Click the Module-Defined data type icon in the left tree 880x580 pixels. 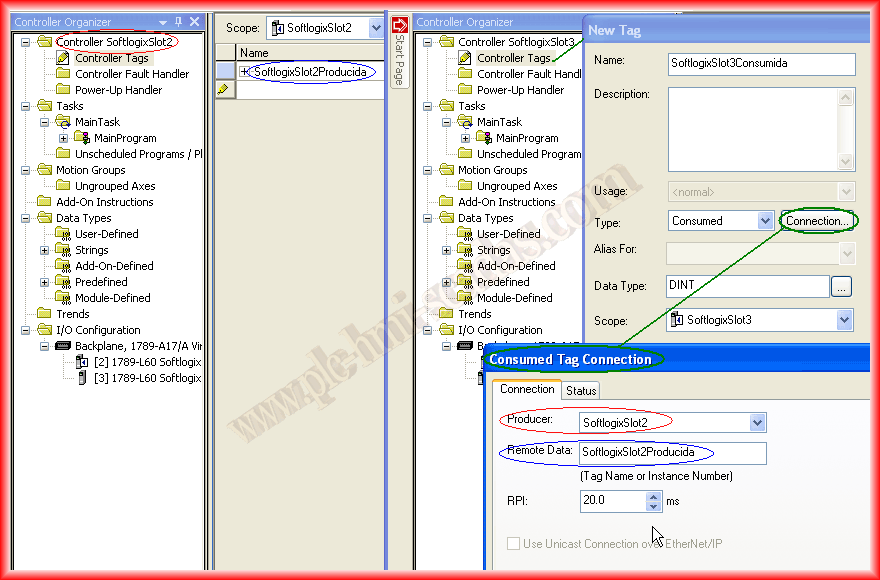[x=64, y=298]
